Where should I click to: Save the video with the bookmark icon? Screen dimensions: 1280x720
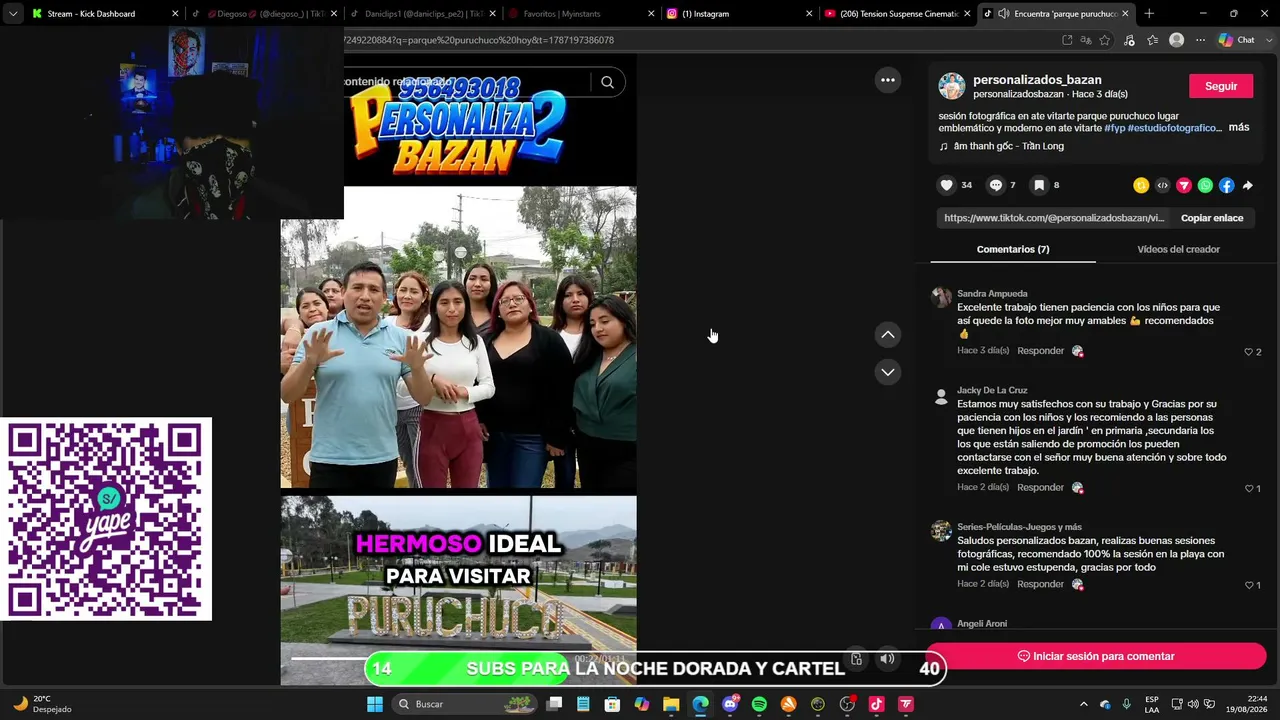(1039, 185)
